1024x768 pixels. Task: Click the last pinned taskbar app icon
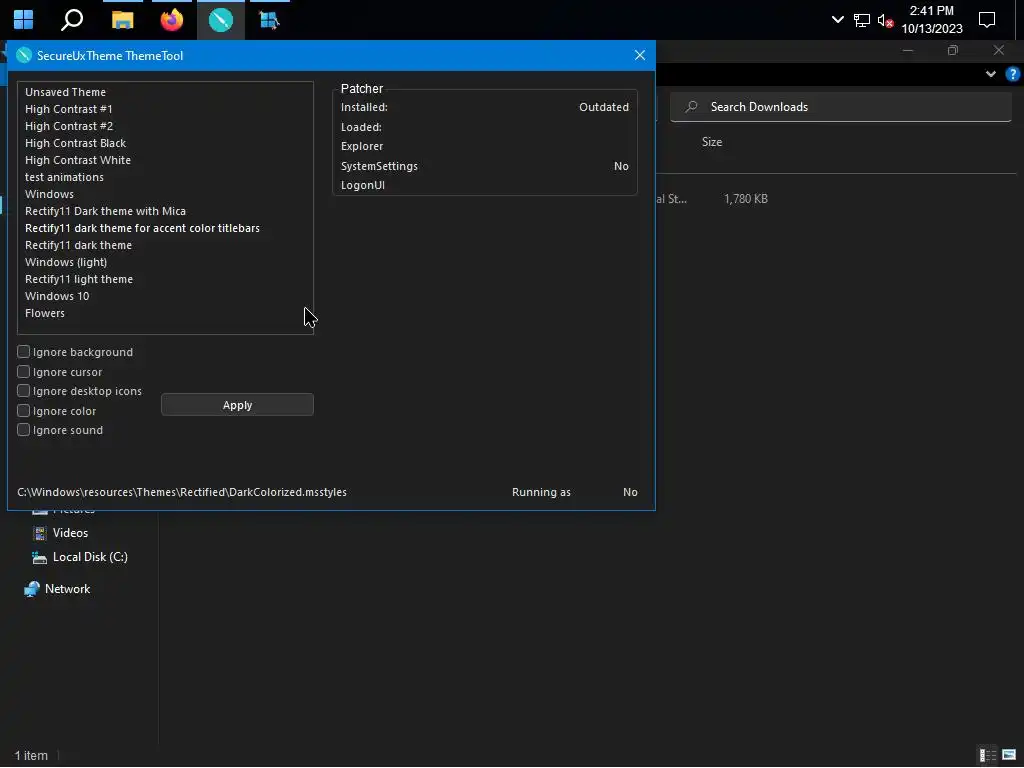[269, 20]
